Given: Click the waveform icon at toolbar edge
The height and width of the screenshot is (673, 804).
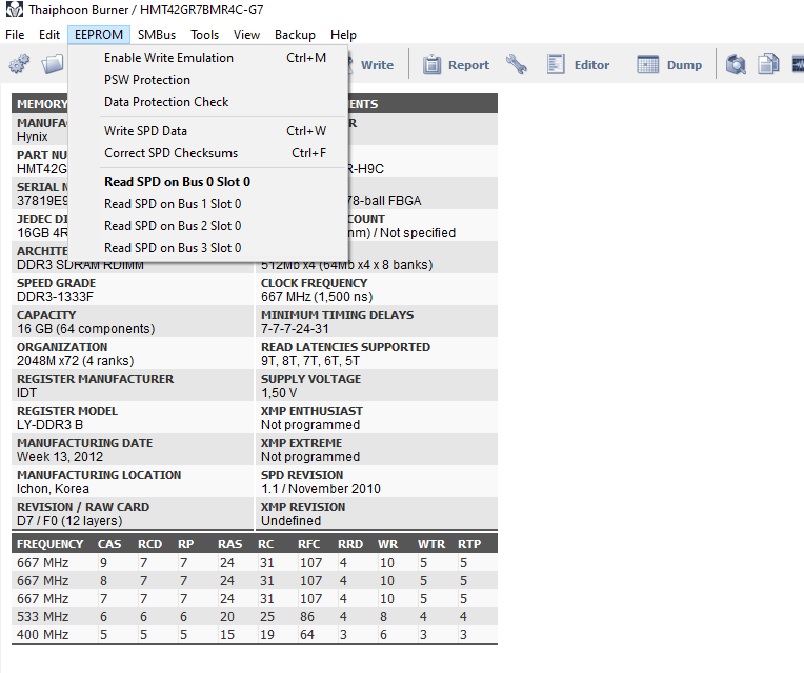Looking at the screenshot, I should coord(798,65).
